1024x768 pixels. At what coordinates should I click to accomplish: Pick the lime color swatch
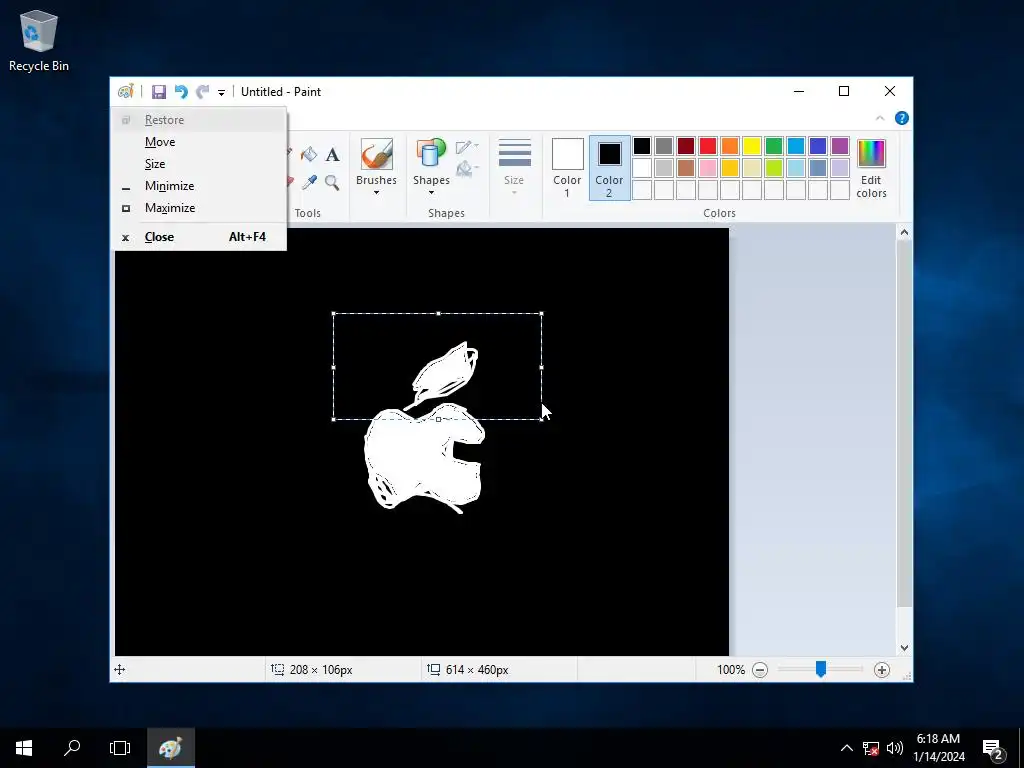coord(774,168)
